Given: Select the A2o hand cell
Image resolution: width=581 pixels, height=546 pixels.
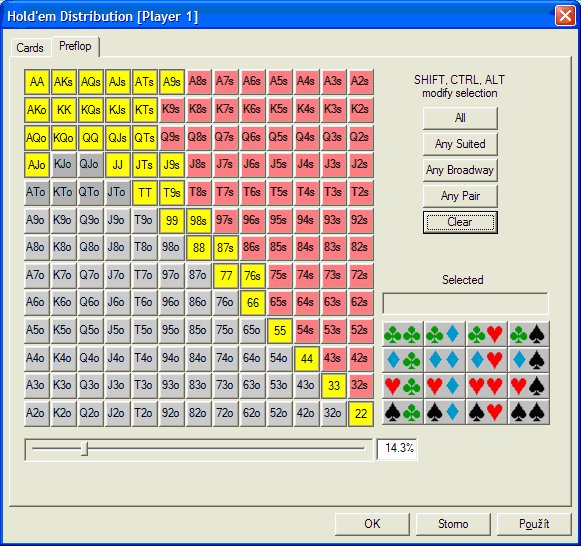Looking at the screenshot, I should click(37, 413).
